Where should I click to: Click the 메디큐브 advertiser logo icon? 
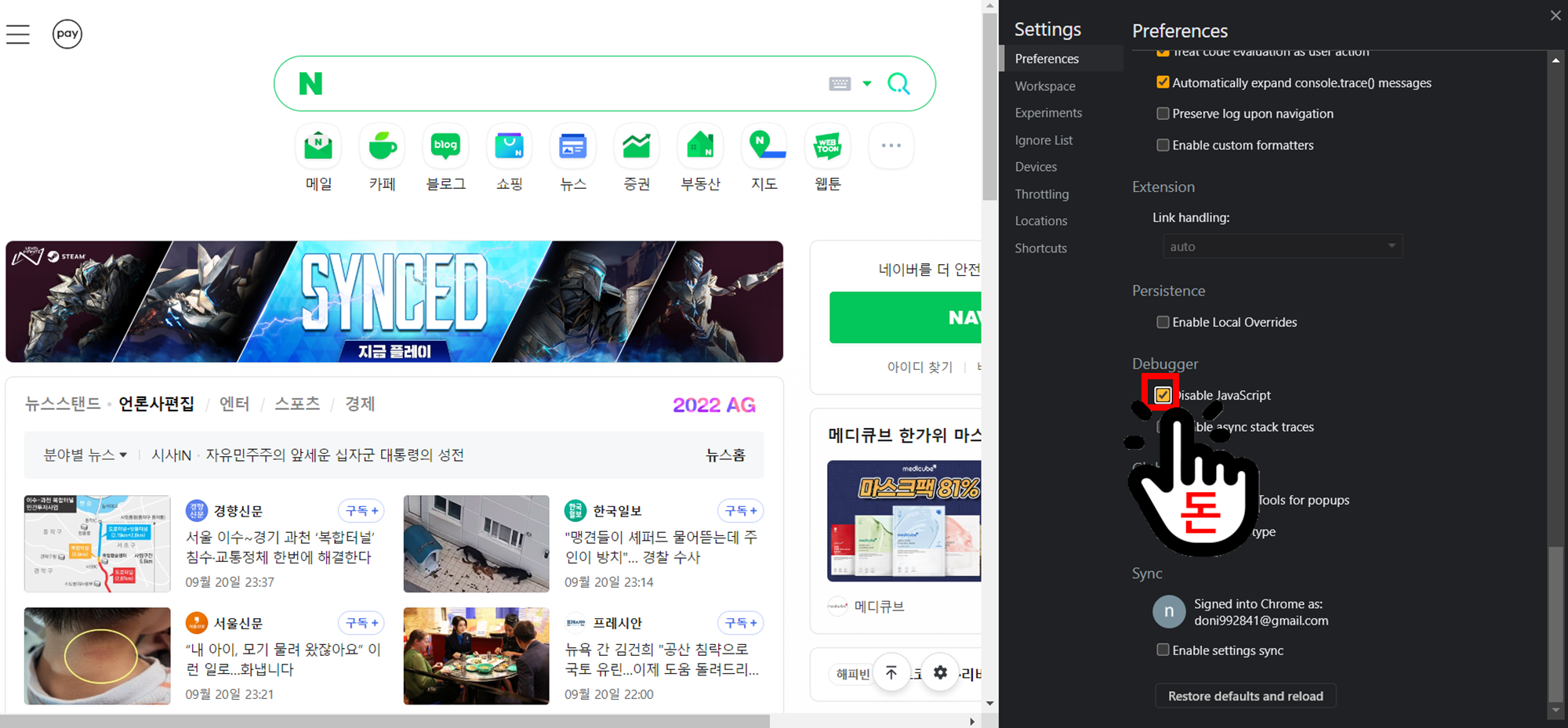pos(838,607)
